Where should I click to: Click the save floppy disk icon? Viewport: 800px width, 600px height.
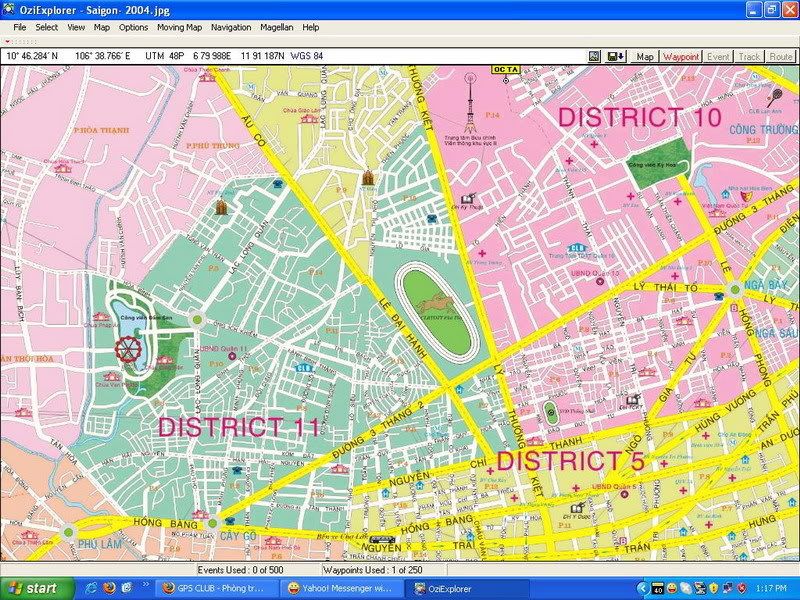(616, 57)
